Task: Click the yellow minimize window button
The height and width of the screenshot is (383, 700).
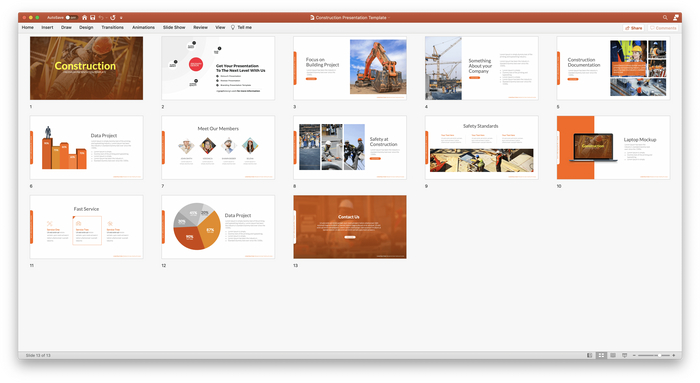Action: tap(31, 17)
